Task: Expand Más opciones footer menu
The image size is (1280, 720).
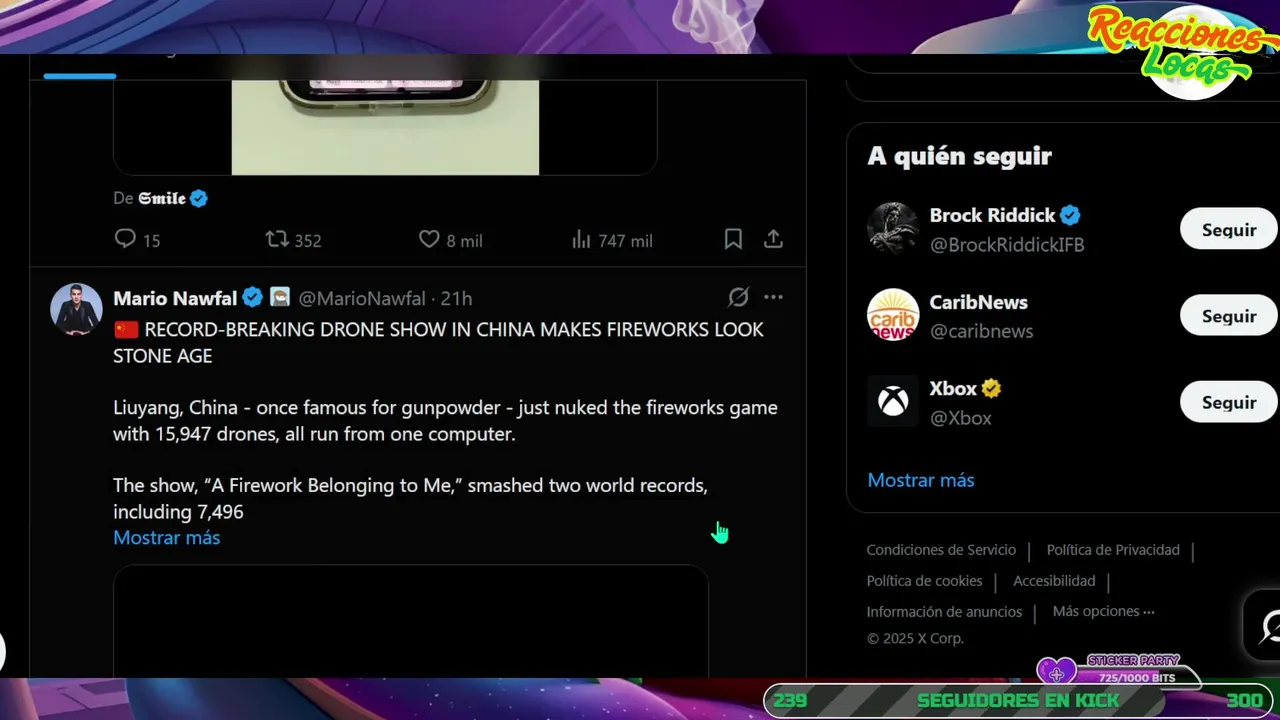Action: coord(1103,611)
